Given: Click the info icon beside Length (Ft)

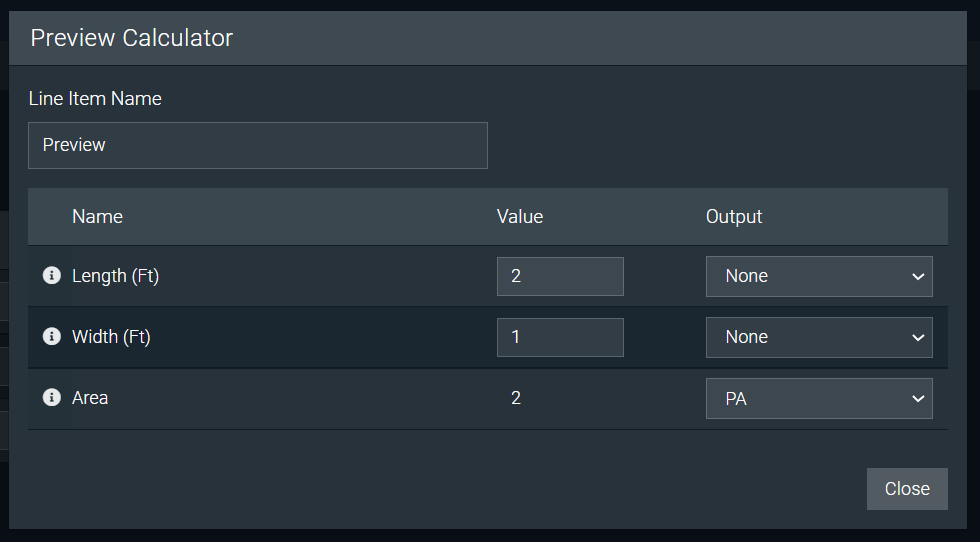Looking at the screenshot, I should point(52,275).
